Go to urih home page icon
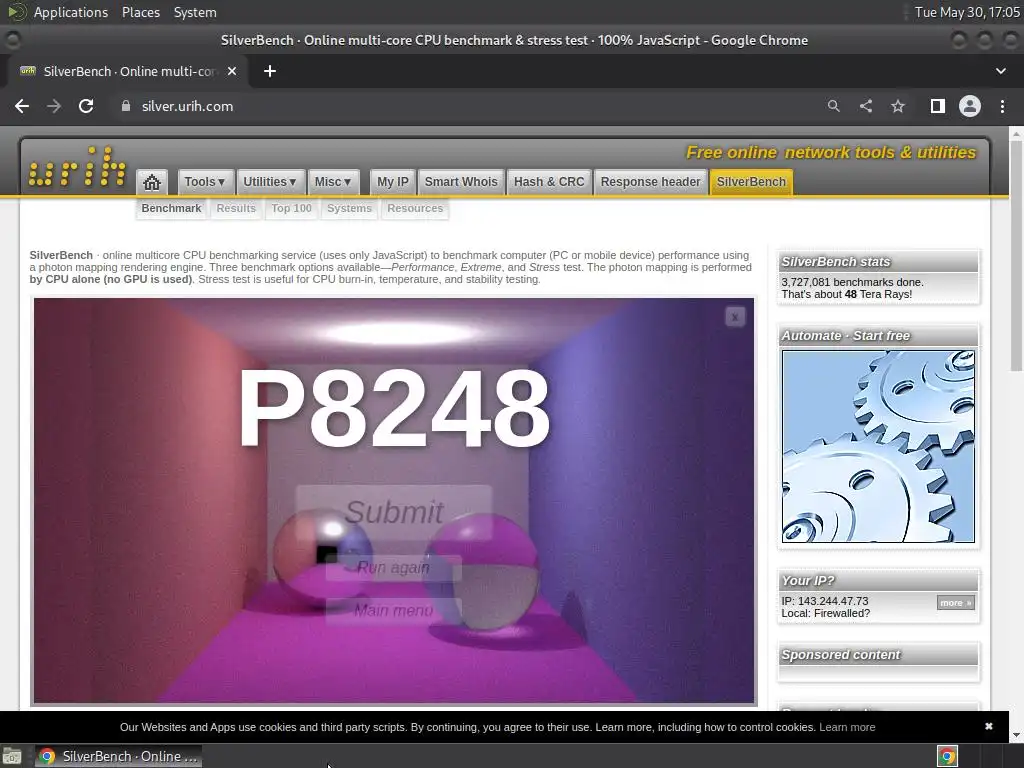 tap(152, 182)
